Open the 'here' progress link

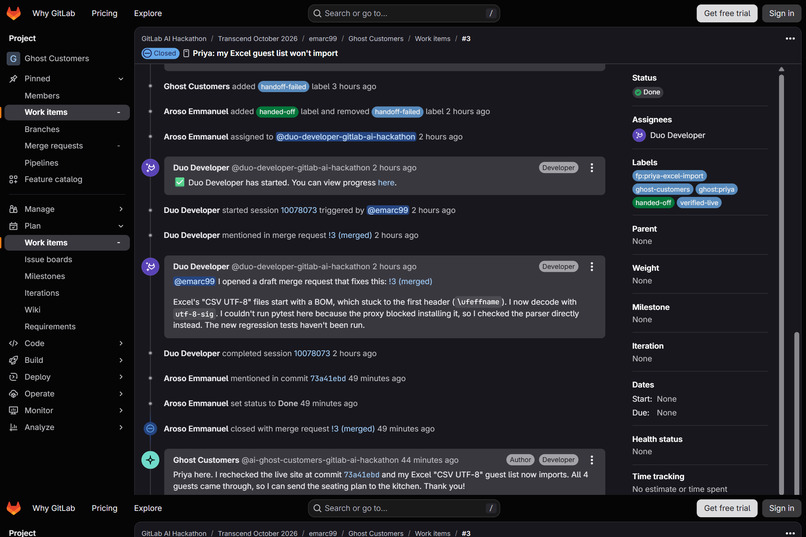(386, 183)
